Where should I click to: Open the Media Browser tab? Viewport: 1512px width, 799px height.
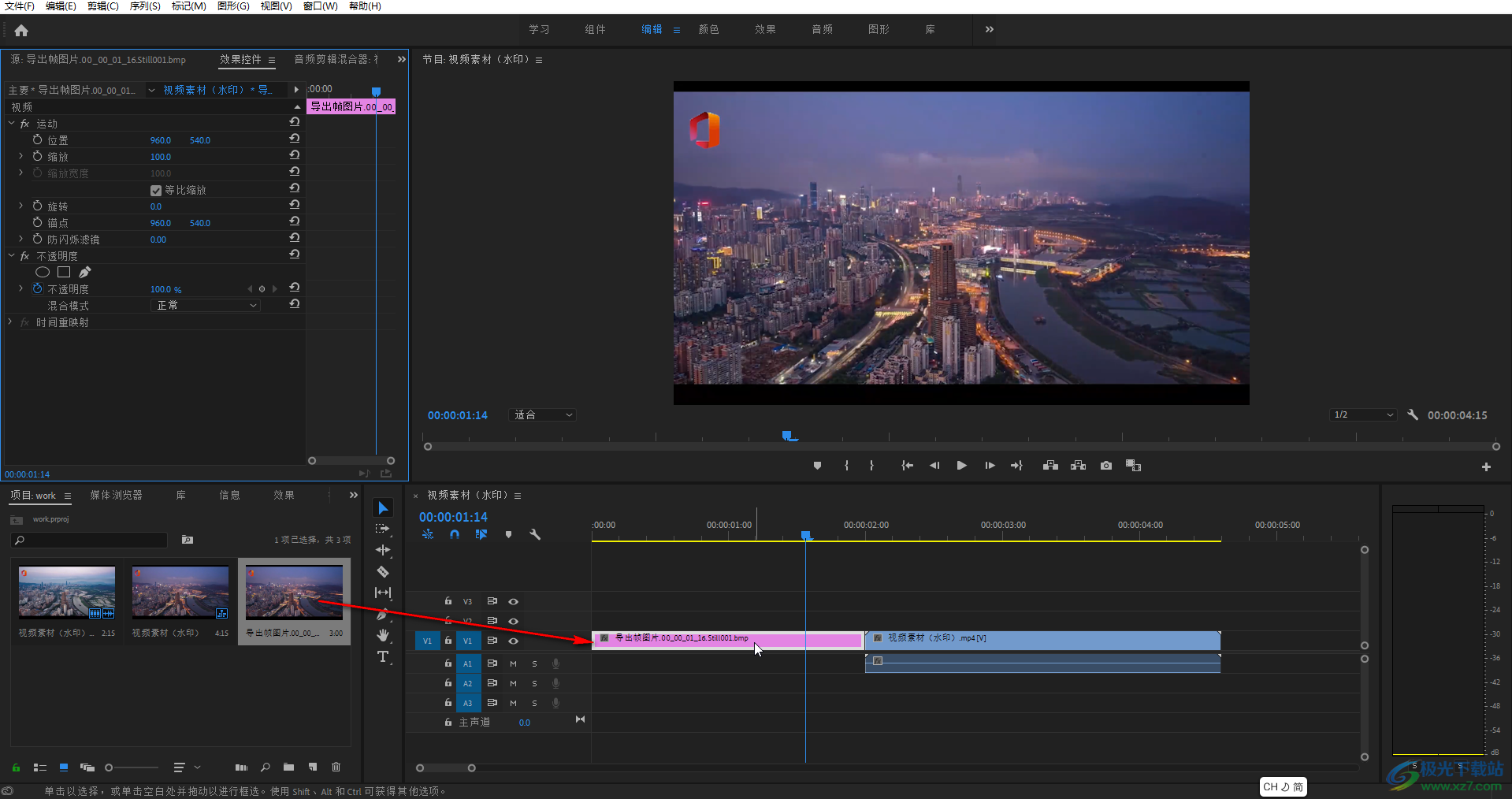pyautogui.click(x=116, y=495)
